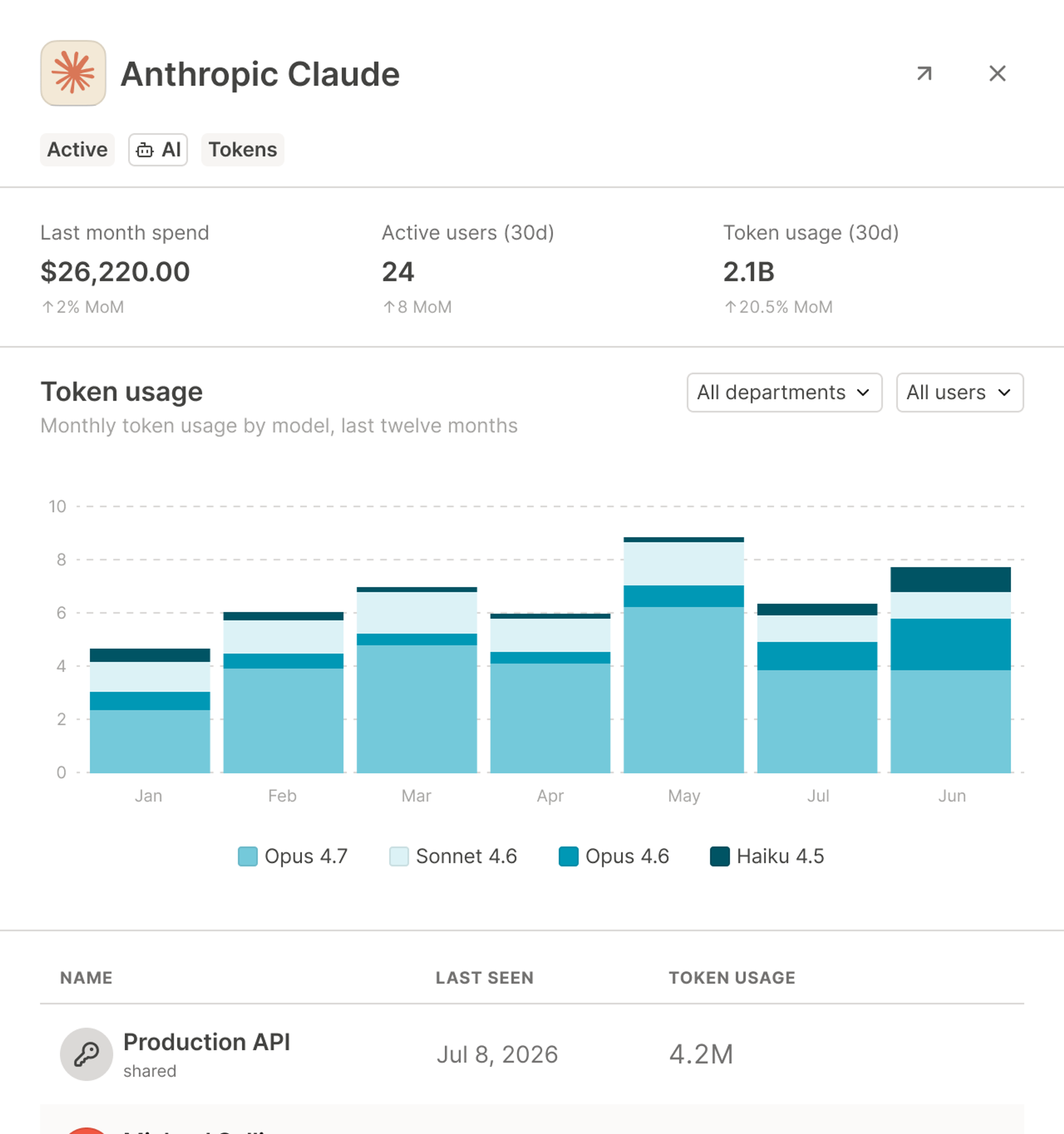Click the 'Feb' axis label

click(x=282, y=796)
